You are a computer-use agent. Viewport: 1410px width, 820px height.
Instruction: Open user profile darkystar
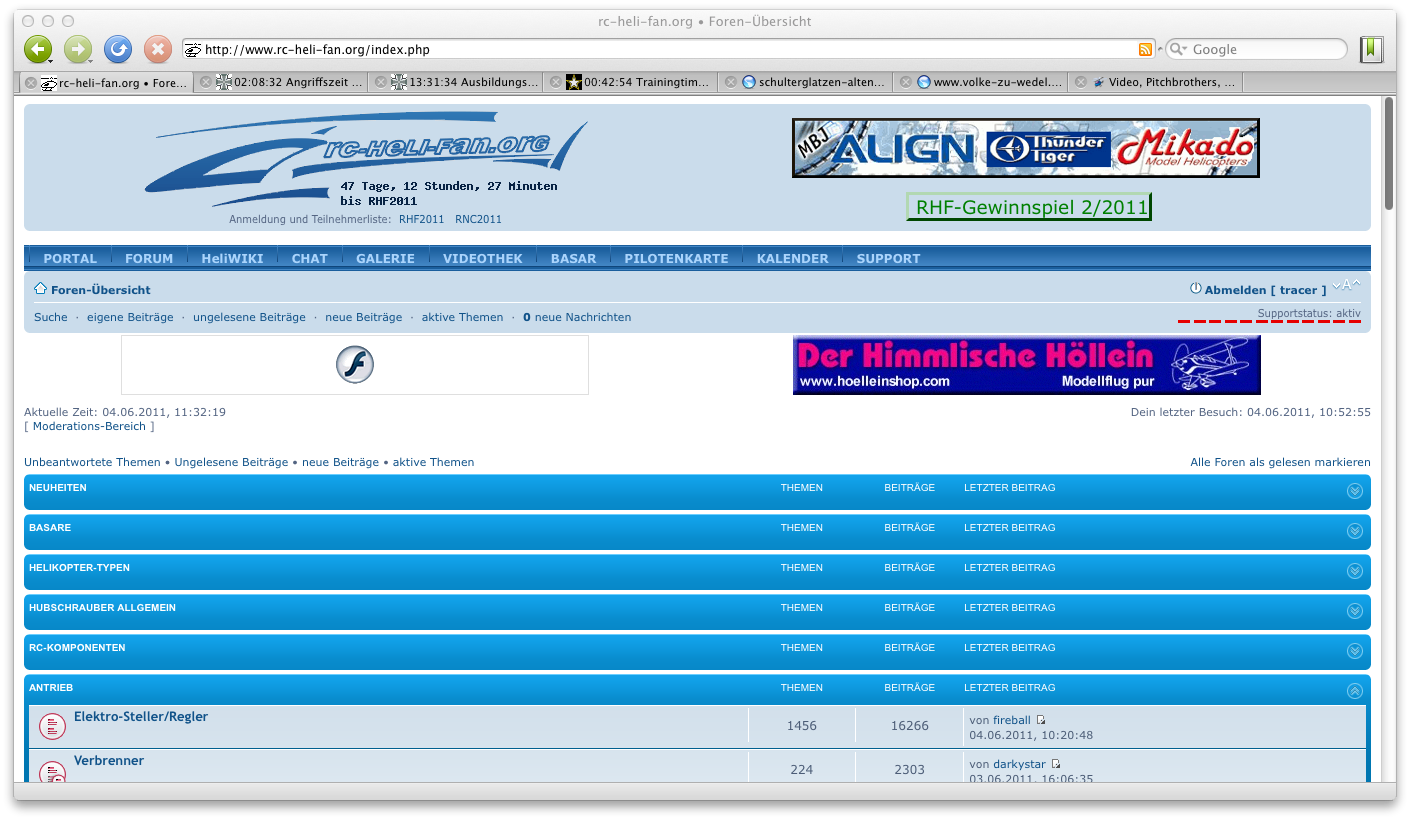[x=1019, y=764]
